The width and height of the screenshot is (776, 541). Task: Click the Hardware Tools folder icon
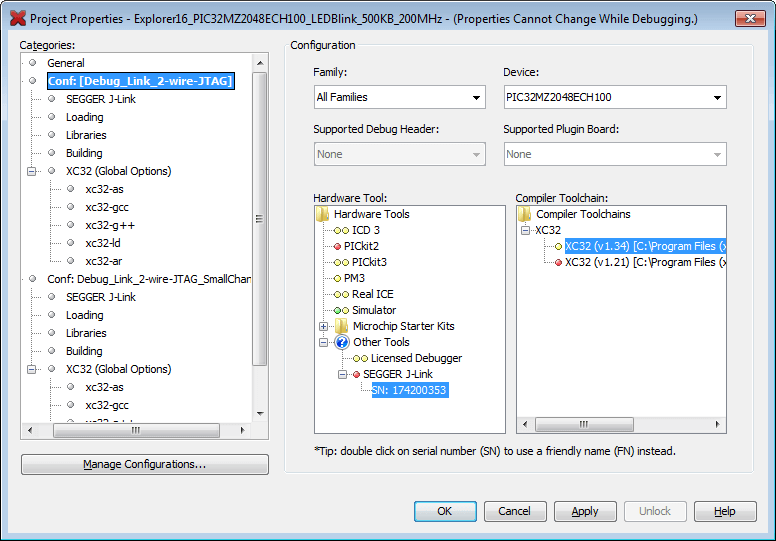pos(322,214)
